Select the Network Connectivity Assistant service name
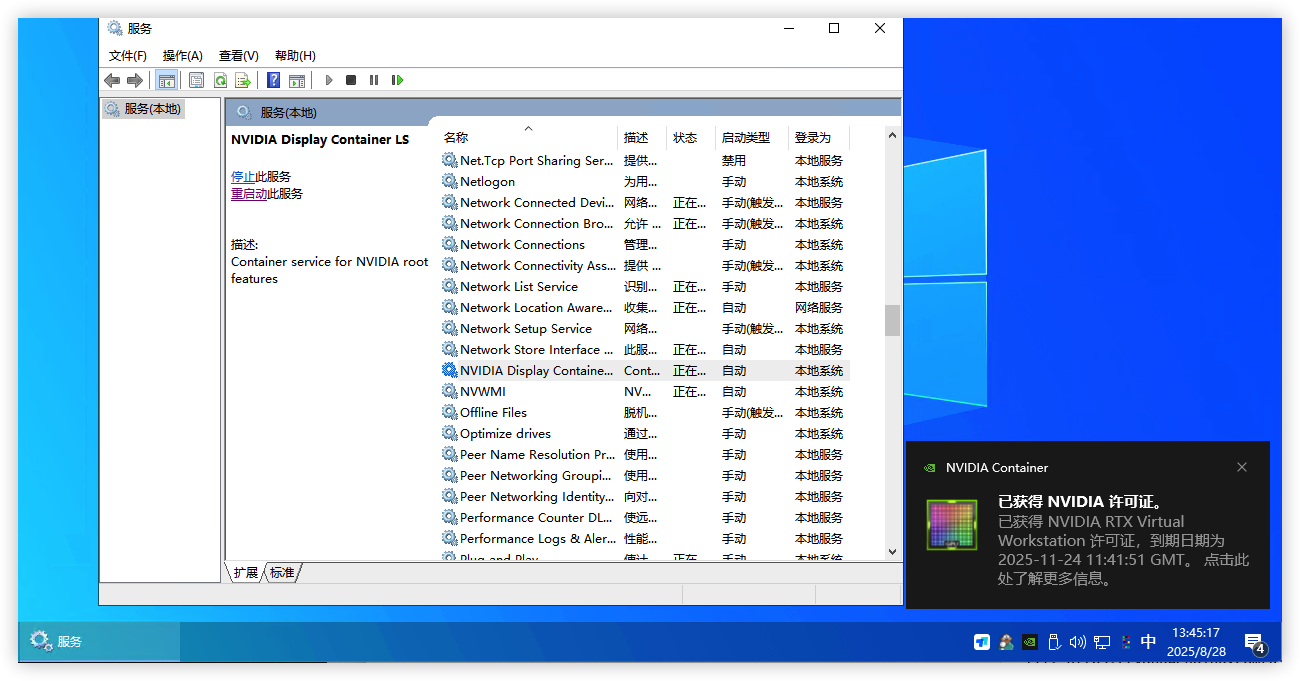This screenshot has width=1300, height=681. pos(538,265)
